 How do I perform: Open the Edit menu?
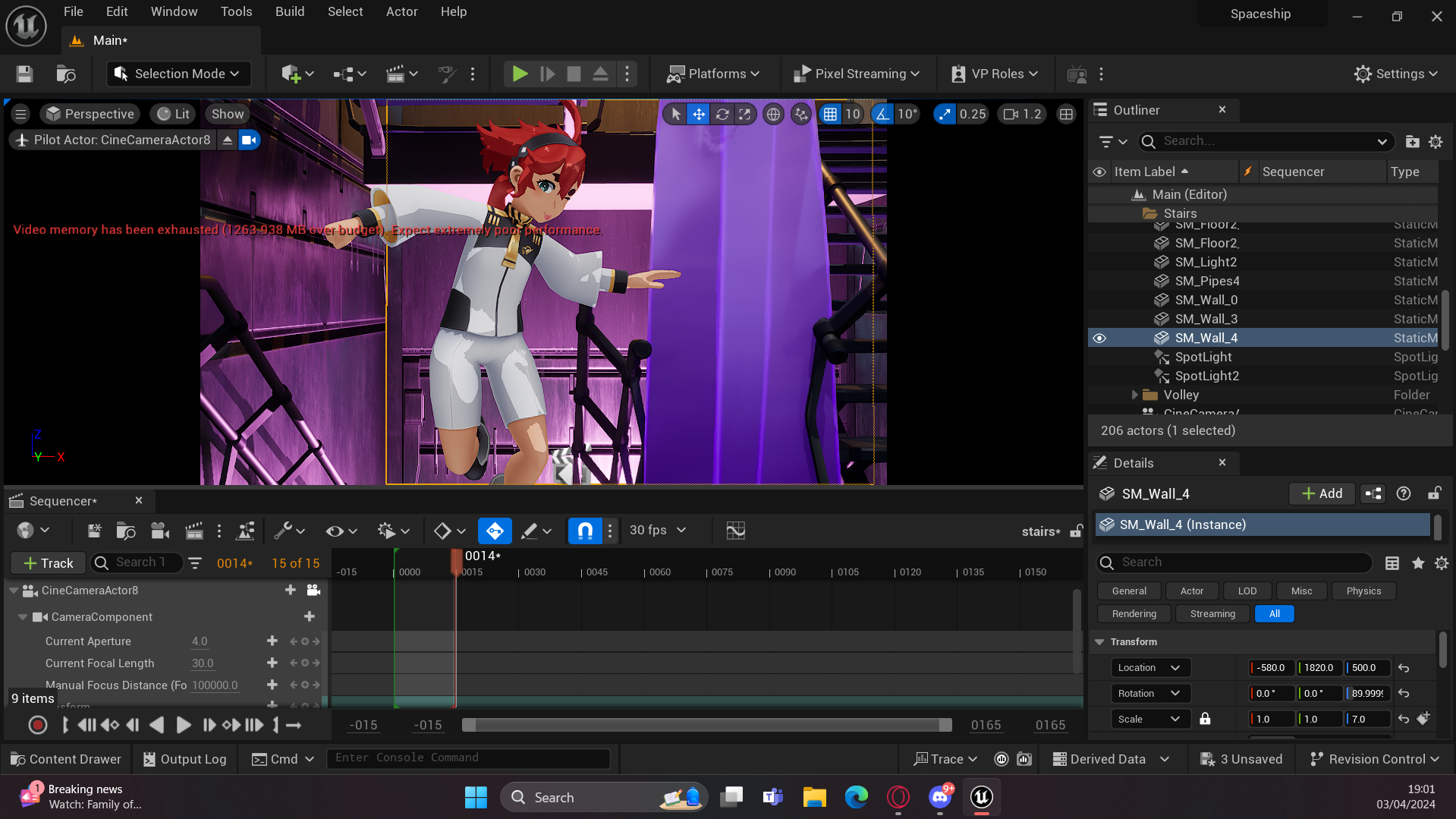(x=117, y=11)
